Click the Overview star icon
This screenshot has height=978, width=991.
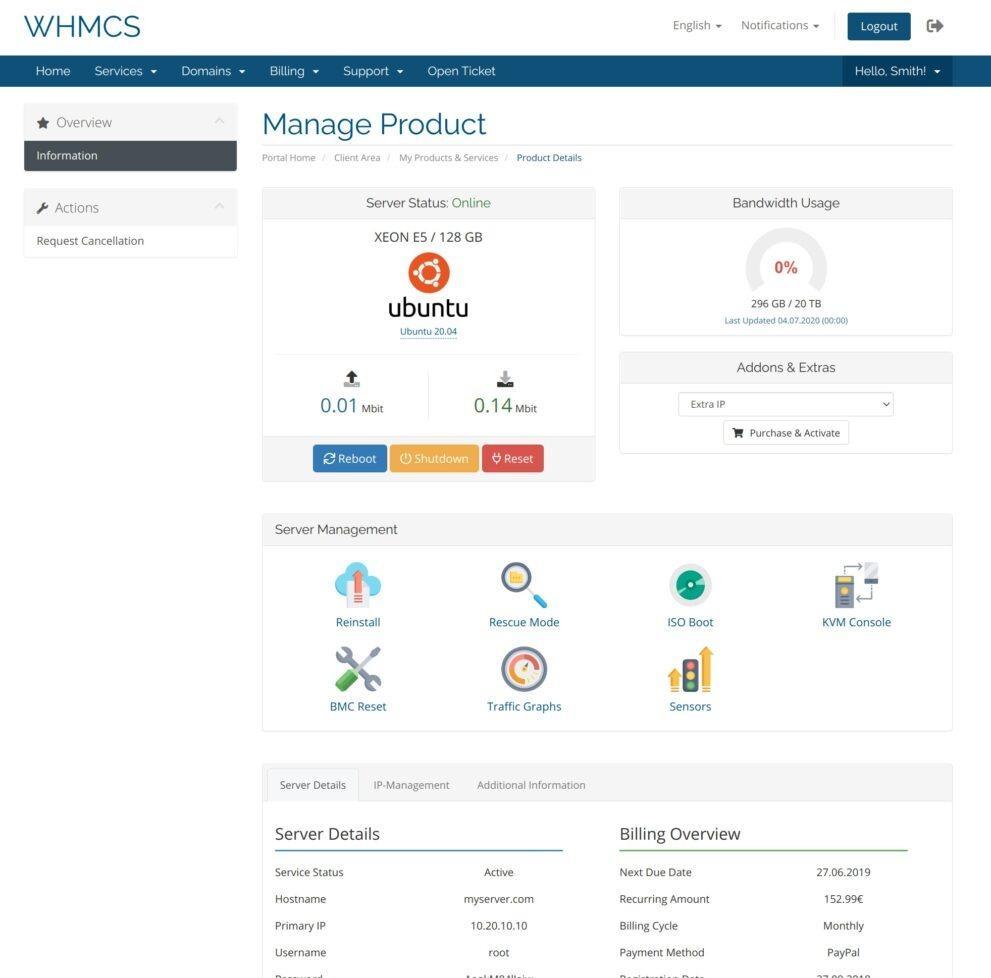point(43,123)
